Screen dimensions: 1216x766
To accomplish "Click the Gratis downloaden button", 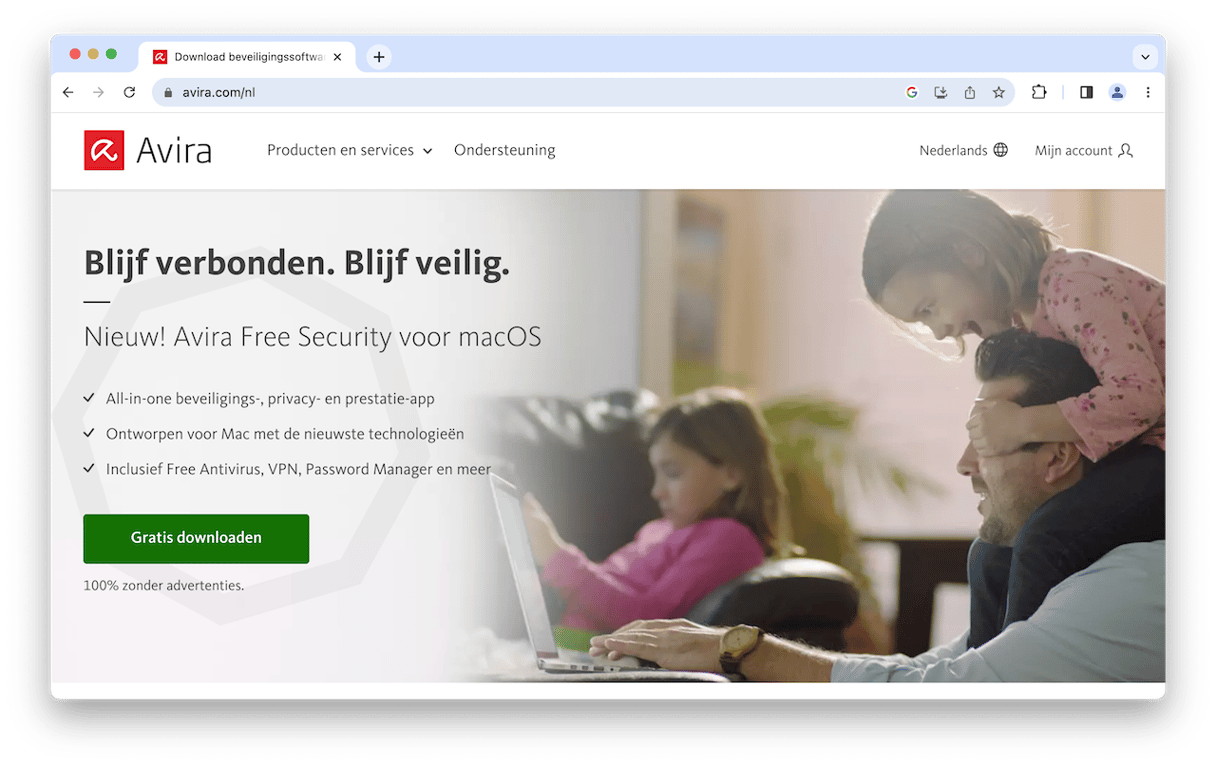I will point(196,538).
